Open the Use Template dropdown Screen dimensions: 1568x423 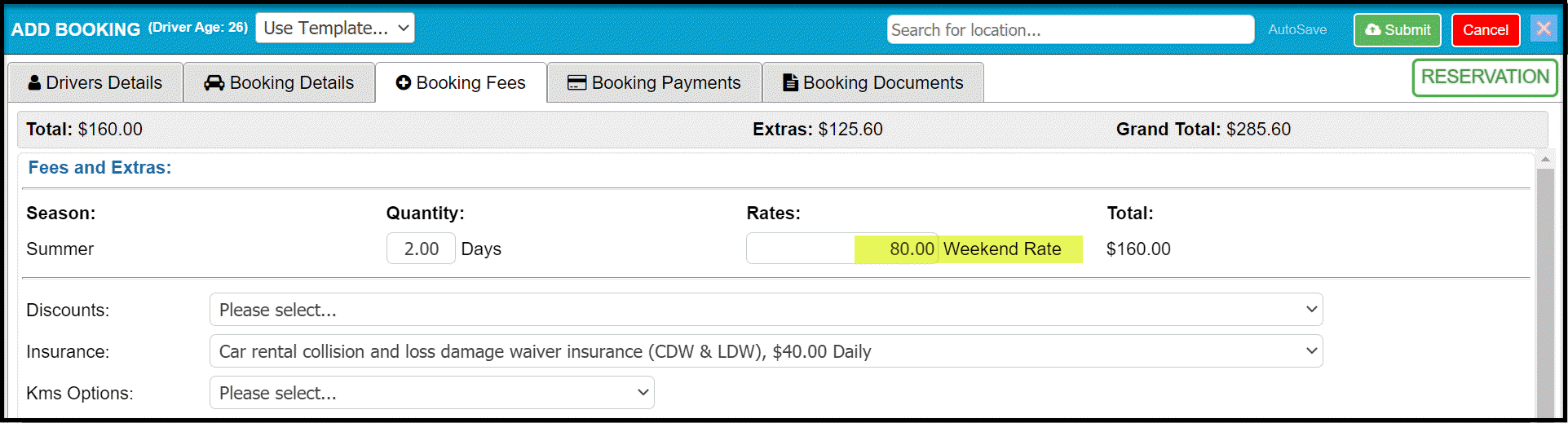tap(335, 29)
